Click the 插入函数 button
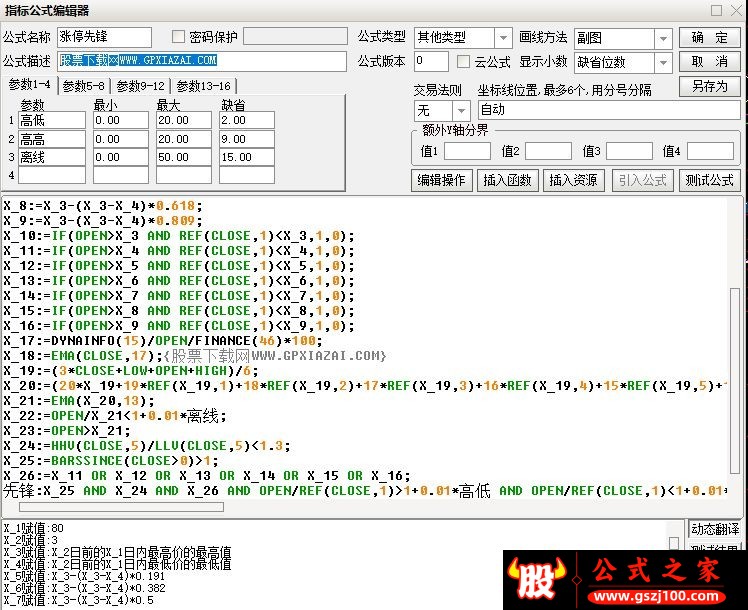 [507, 180]
